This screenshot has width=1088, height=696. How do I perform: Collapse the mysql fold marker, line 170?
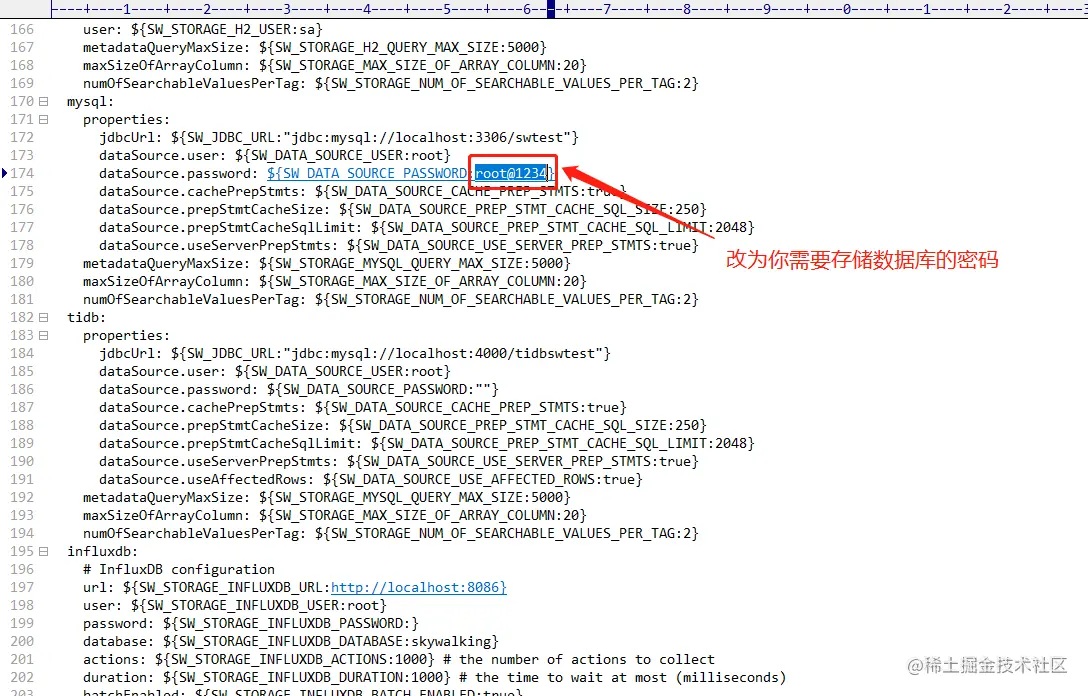pyautogui.click(x=44, y=101)
